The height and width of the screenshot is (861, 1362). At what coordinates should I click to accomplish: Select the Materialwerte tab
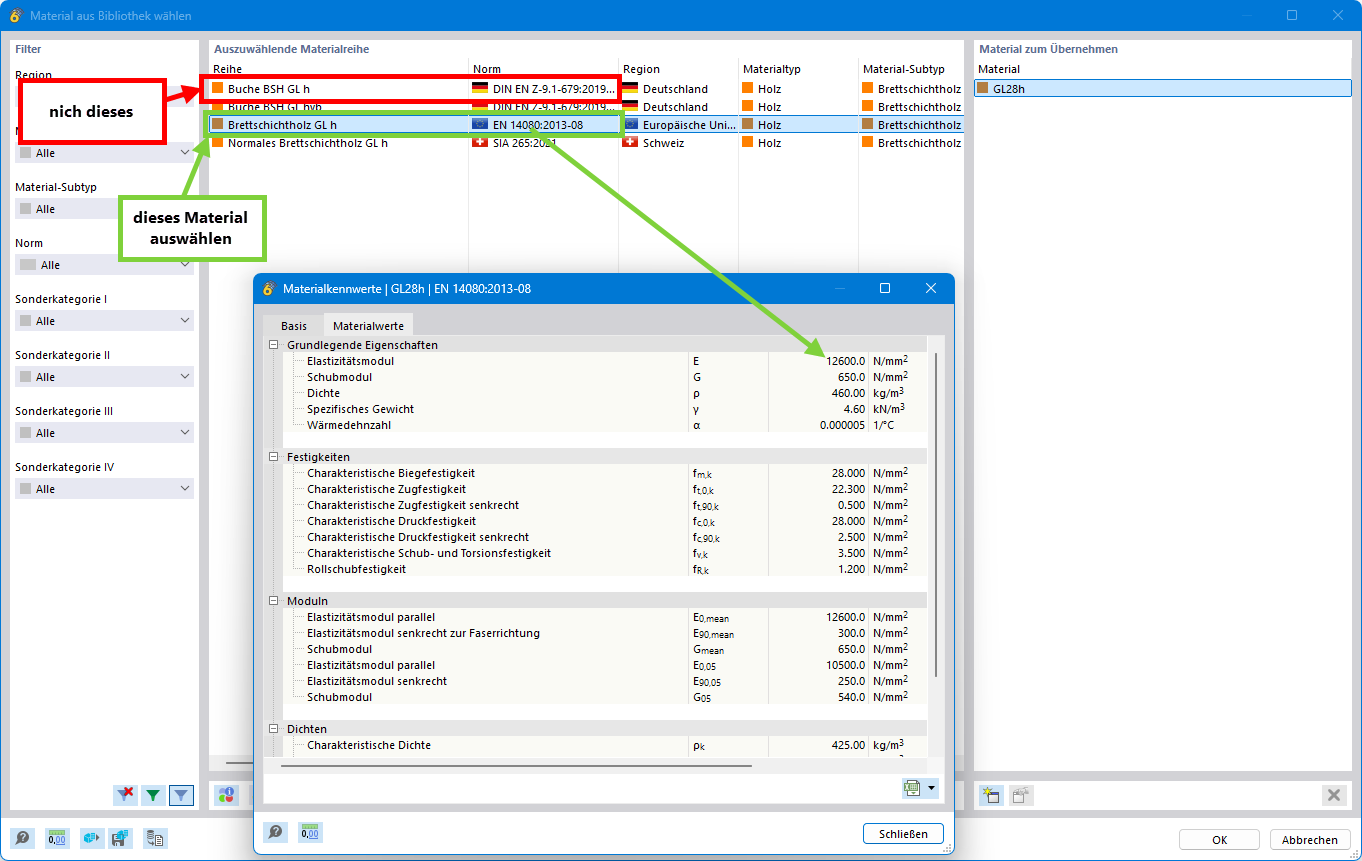coord(368,326)
